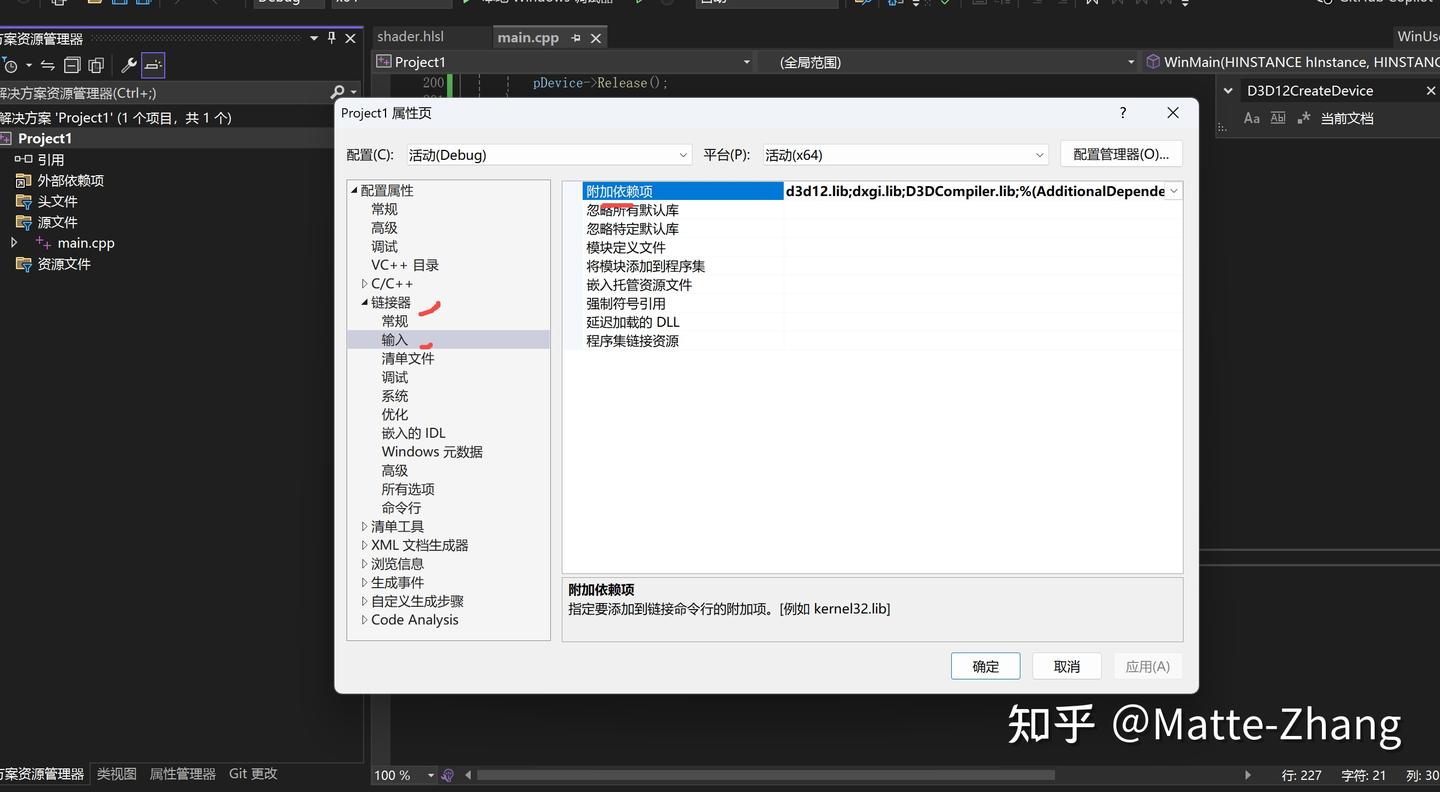Viewport: 1440px width, 792px height.
Task: Toggle preview selected items in Solution Explorer
Action: [x=152, y=65]
